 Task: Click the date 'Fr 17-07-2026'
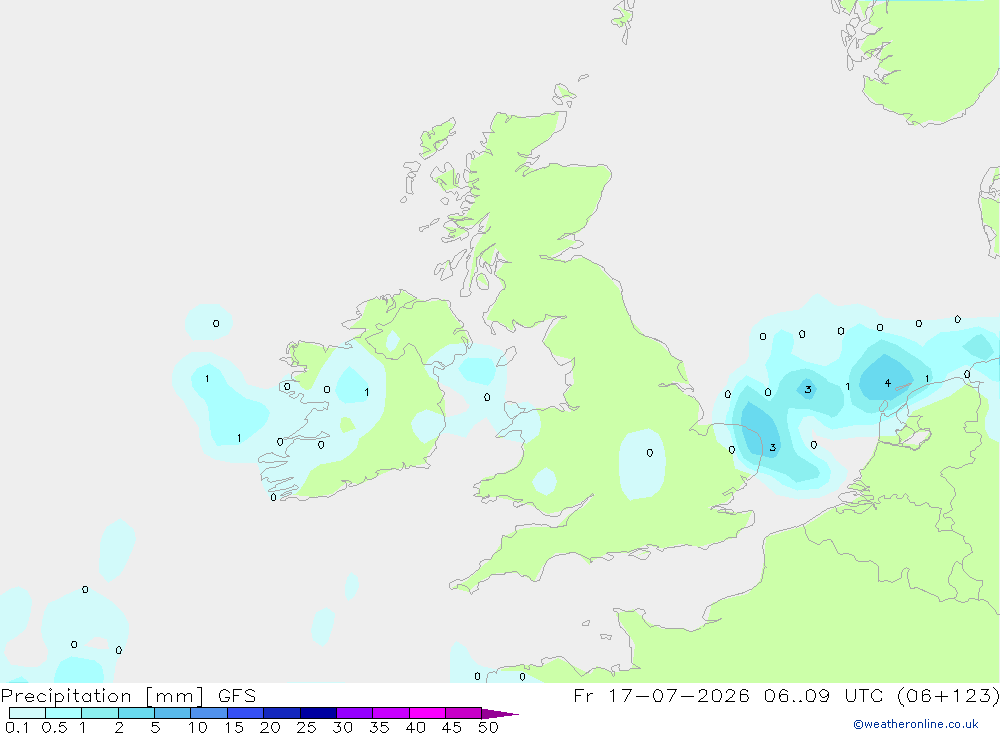[661, 695]
